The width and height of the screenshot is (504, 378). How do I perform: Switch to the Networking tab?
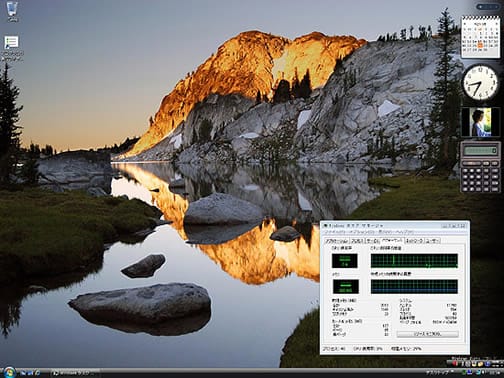tap(414, 241)
